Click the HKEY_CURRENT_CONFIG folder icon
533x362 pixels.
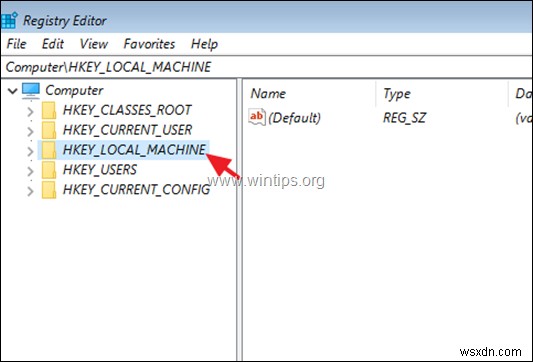click(49, 190)
